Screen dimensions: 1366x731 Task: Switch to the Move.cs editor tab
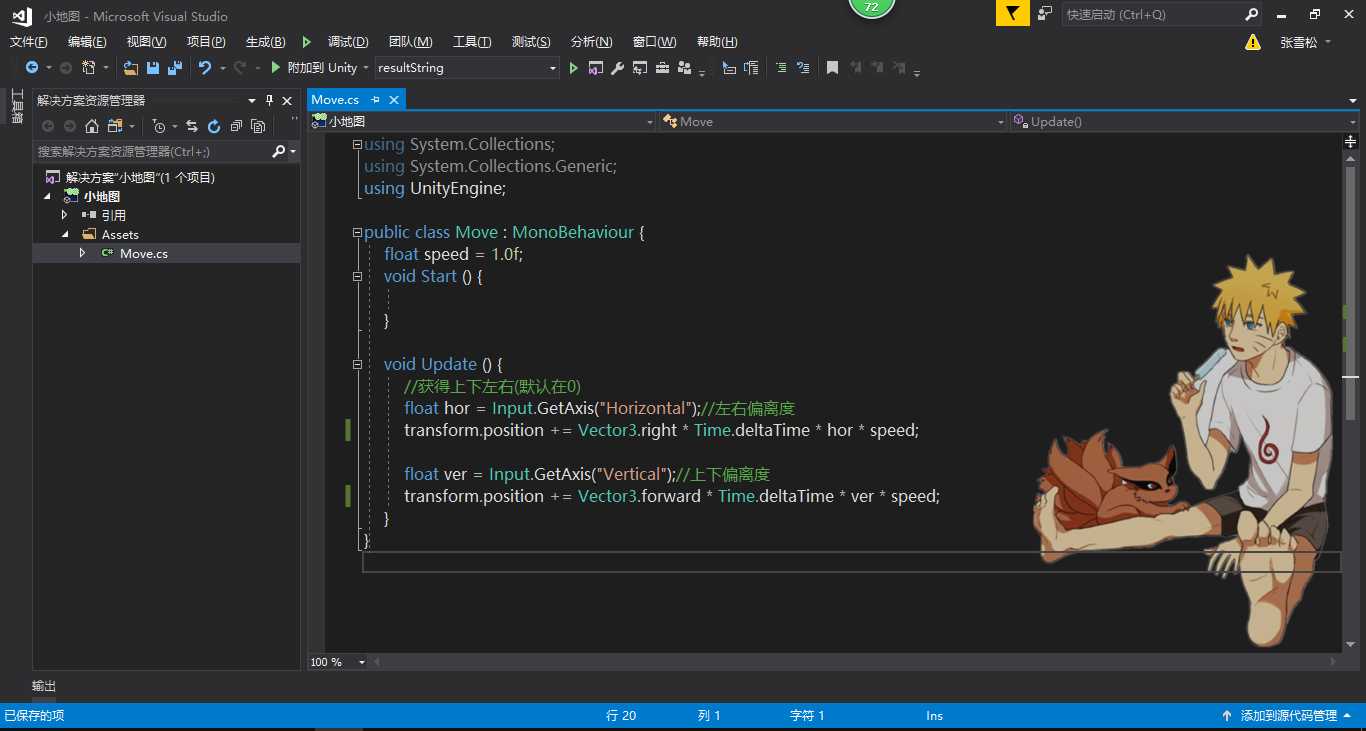[335, 100]
